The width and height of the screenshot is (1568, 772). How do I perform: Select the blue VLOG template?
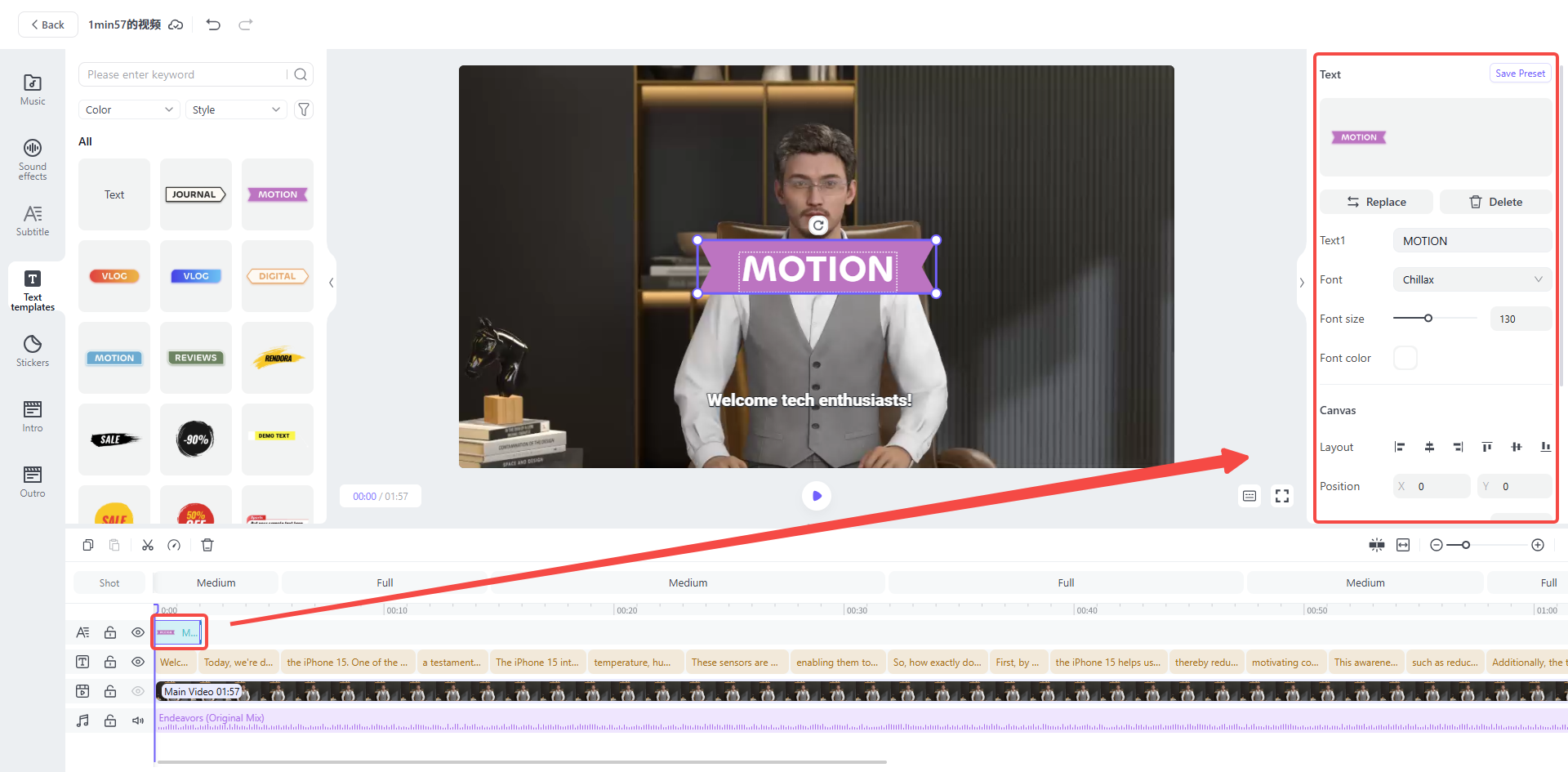point(196,276)
